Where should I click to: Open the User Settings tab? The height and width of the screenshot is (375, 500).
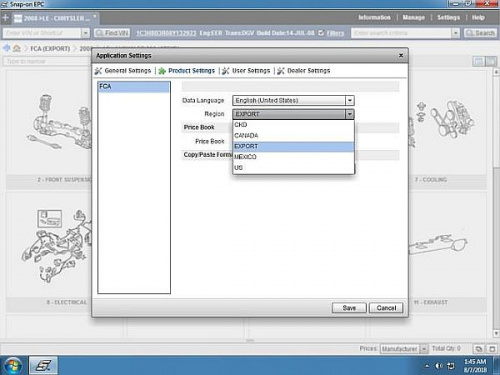(x=246, y=71)
